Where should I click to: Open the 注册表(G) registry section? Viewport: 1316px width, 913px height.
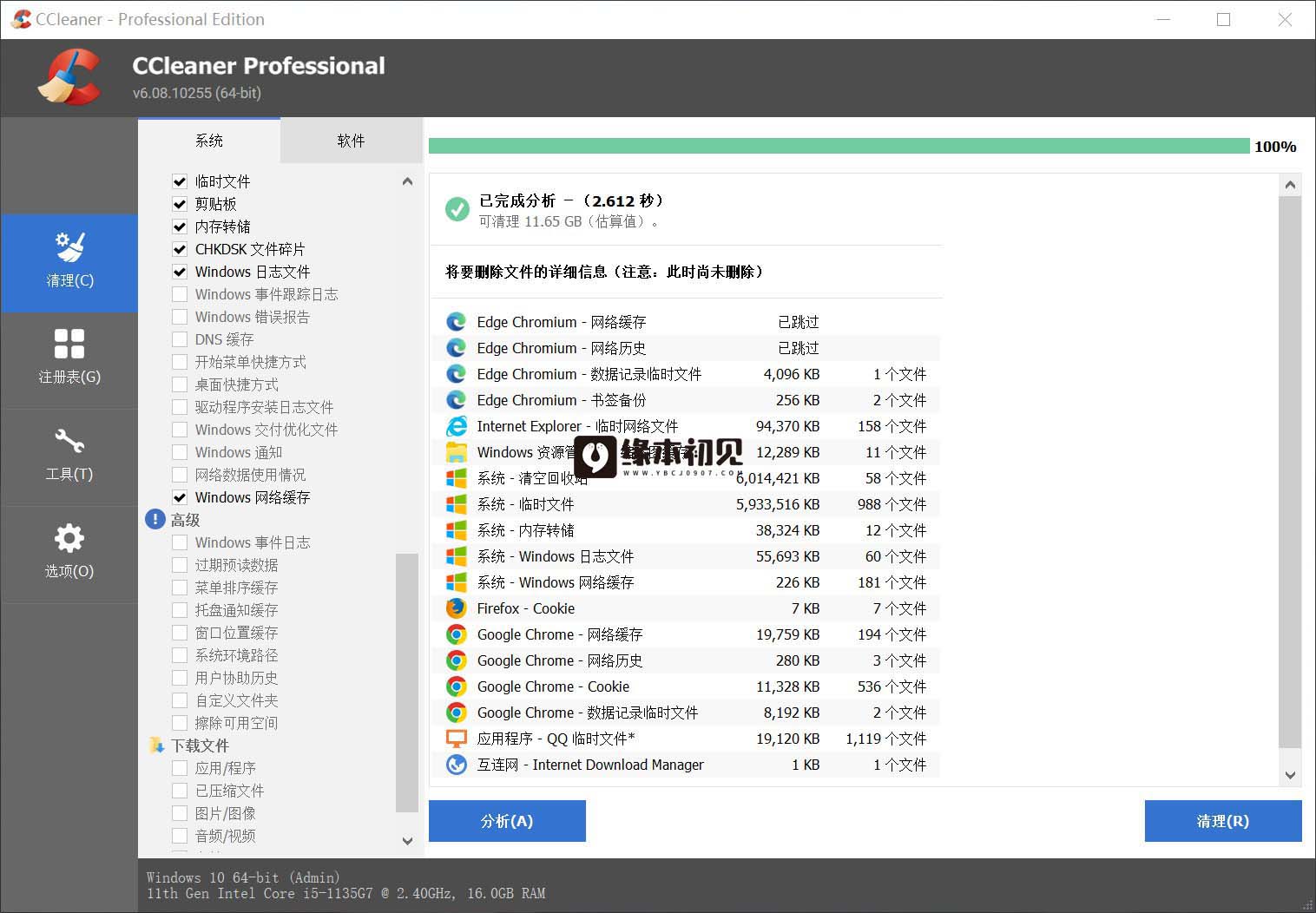69,359
